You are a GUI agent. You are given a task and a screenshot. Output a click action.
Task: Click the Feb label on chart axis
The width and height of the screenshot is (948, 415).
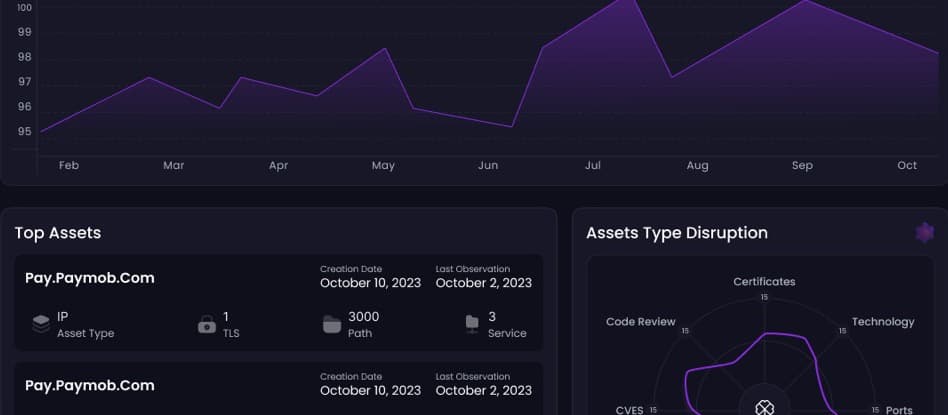[69, 166]
